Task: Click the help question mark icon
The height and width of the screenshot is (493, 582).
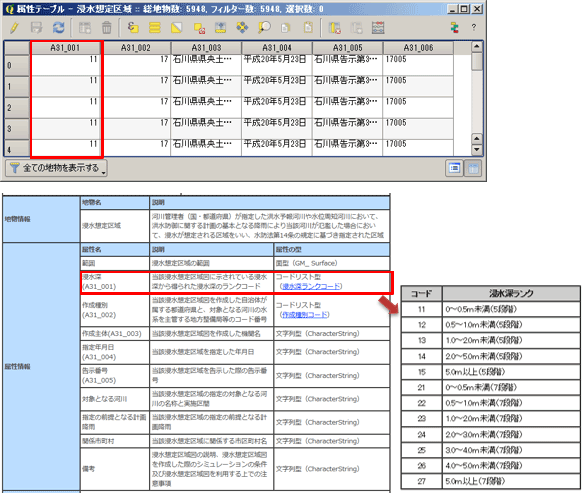Action: (x=474, y=27)
